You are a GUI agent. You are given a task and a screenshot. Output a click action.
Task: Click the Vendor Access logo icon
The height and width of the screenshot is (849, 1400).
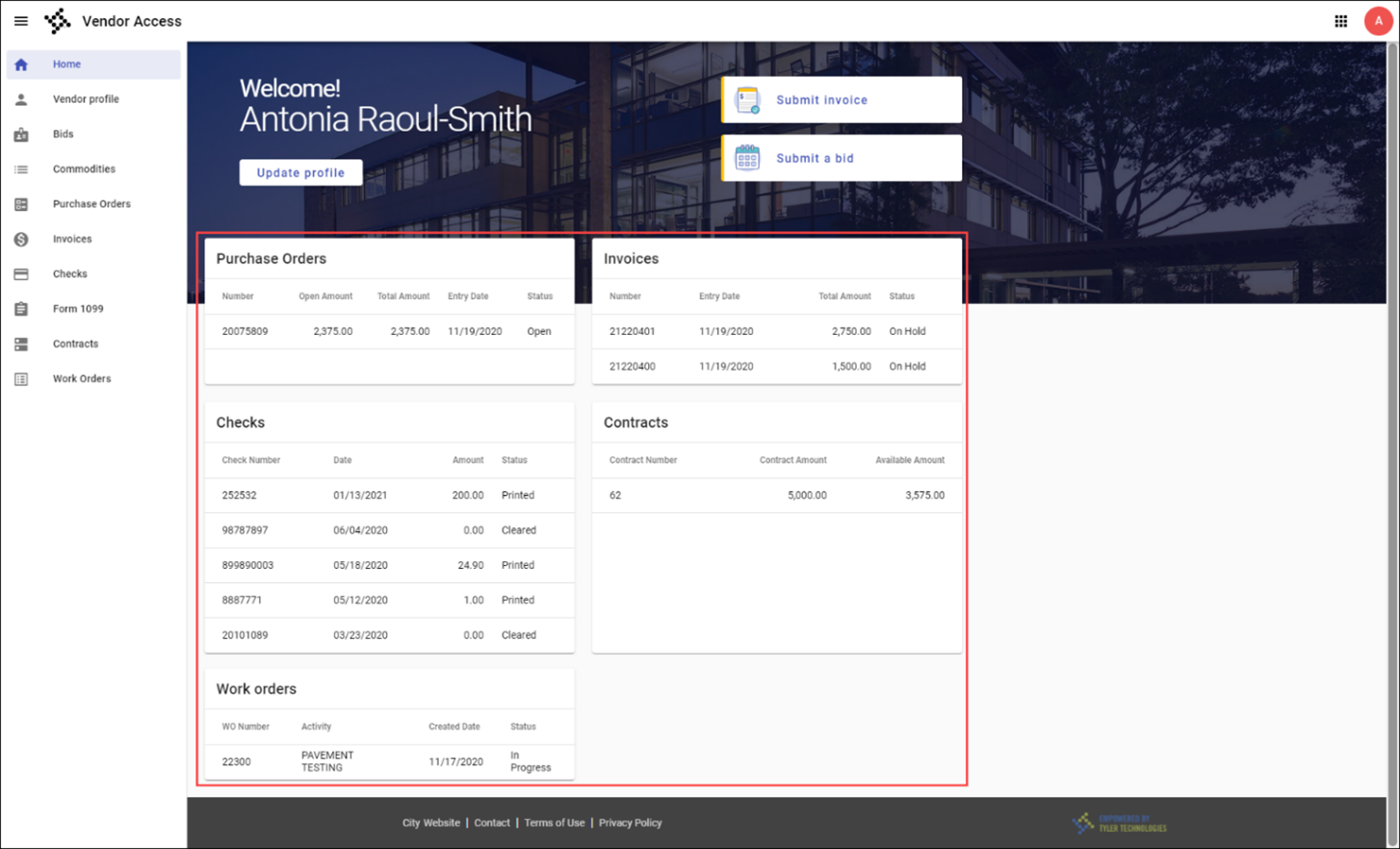[58, 21]
